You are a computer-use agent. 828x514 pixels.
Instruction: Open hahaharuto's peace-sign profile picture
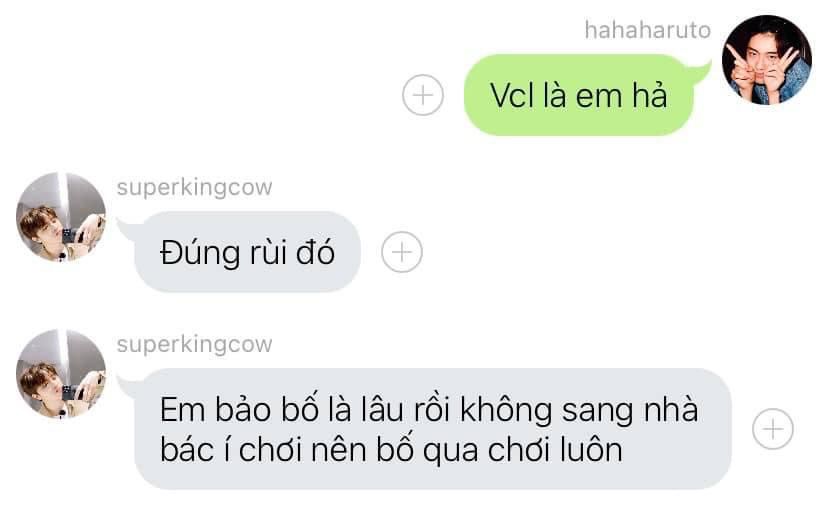click(x=766, y=60)
